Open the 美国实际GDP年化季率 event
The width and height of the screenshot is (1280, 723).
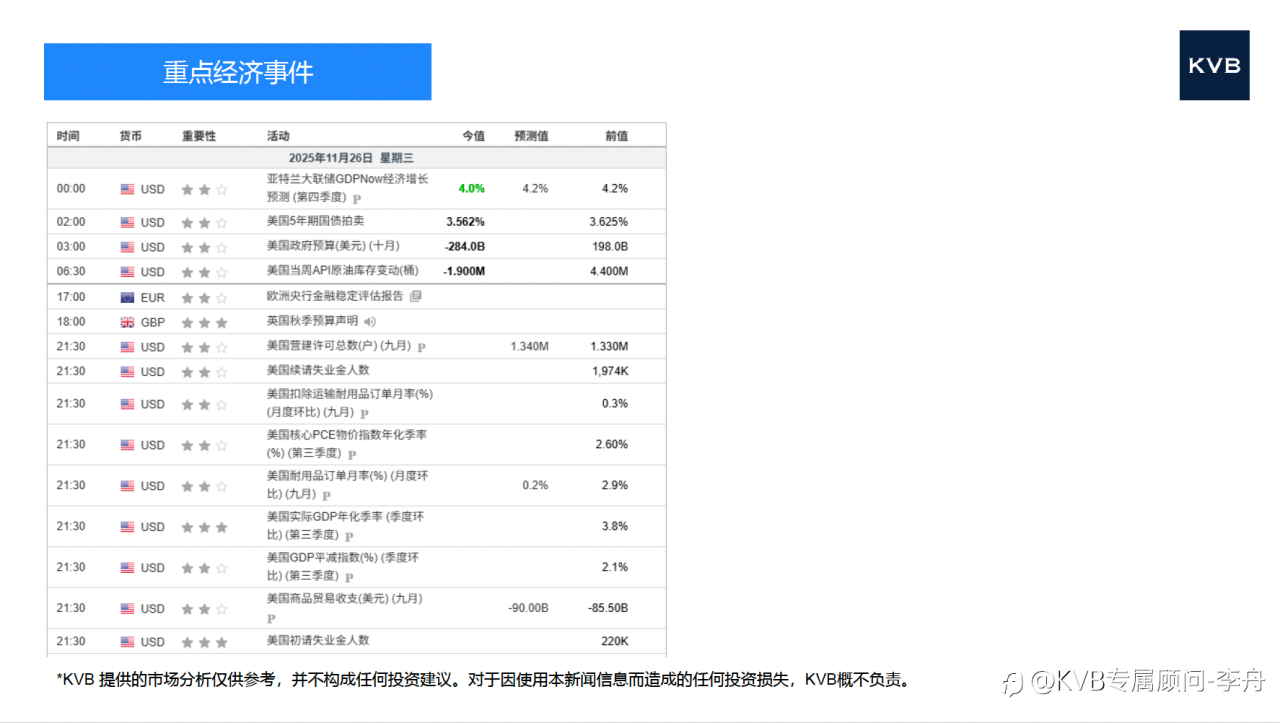(345, 526)
